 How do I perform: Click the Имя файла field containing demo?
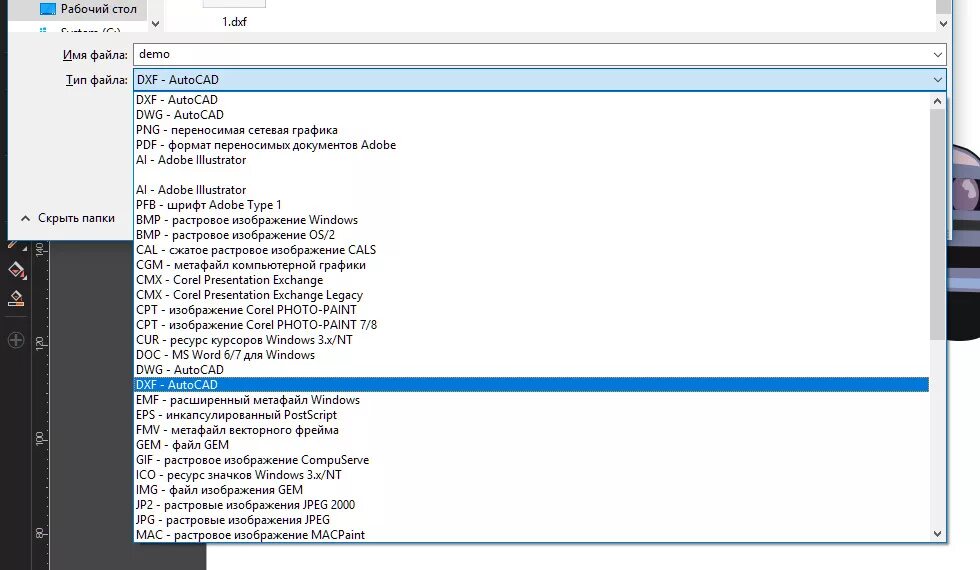(x=539, y=54)
